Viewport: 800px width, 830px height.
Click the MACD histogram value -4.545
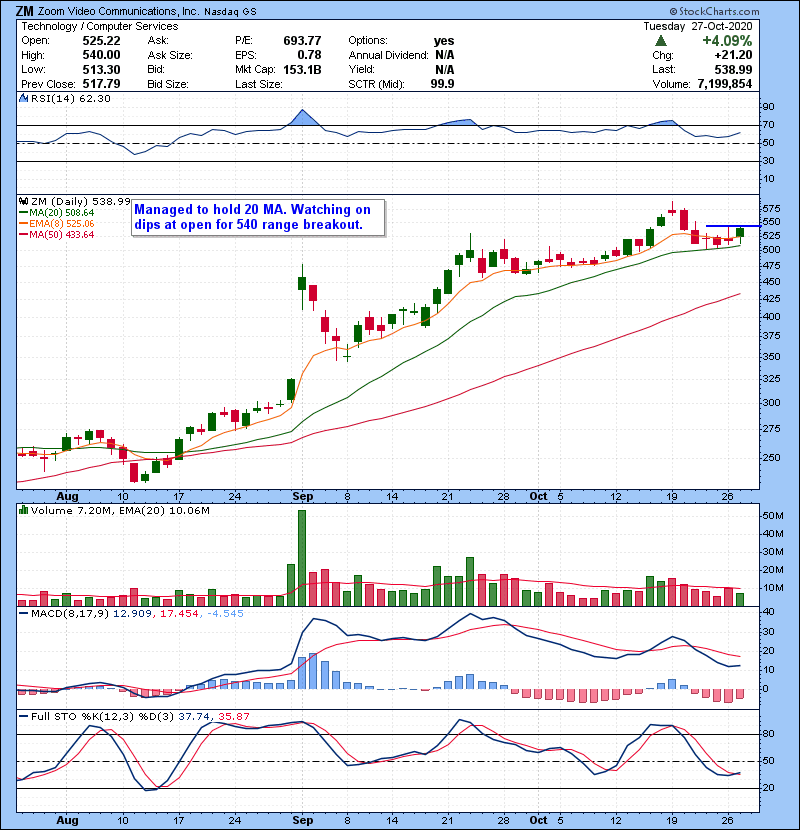tap(225, 614)
